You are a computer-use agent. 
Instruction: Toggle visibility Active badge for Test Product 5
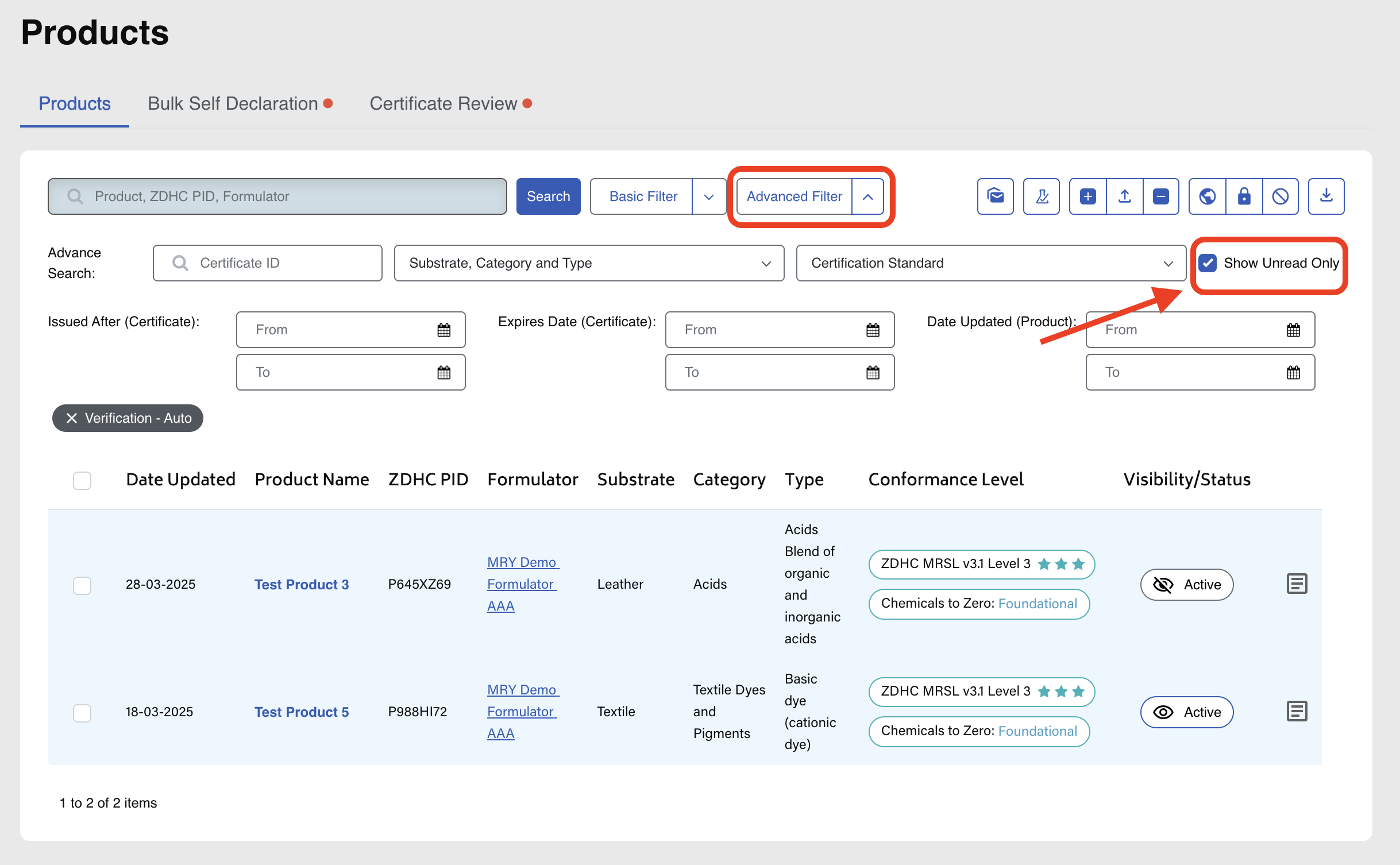(1186, 712)
